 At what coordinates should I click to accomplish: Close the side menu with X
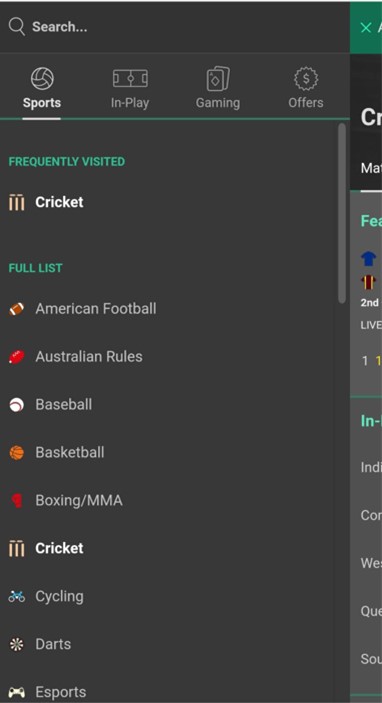(x=366, y=27)
